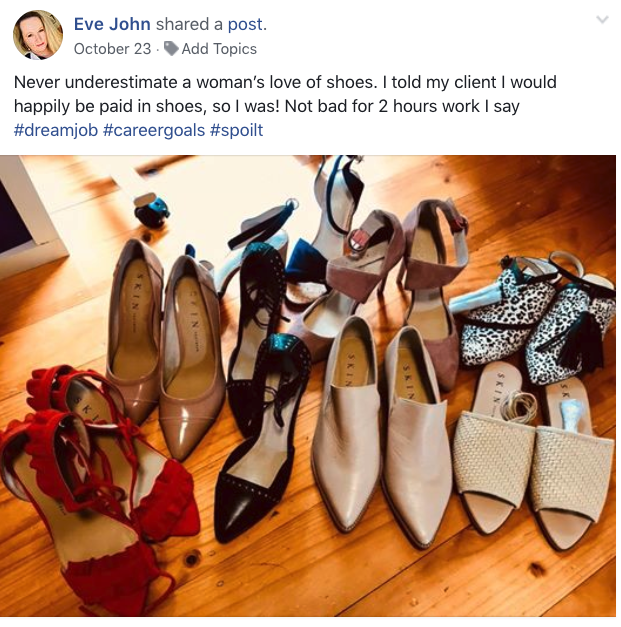
Task: Open the #dreamjob hashtag
Action: pyautogui.click(x=56, y=130)
